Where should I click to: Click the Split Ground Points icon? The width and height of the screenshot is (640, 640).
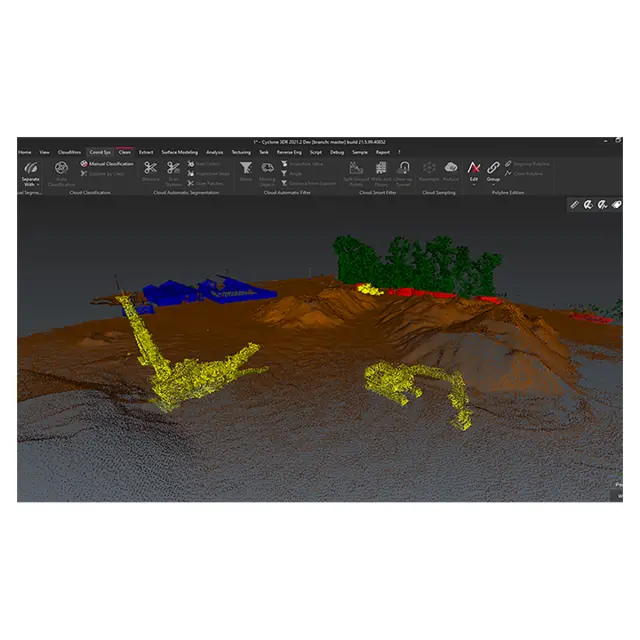(x=356, y=168)
